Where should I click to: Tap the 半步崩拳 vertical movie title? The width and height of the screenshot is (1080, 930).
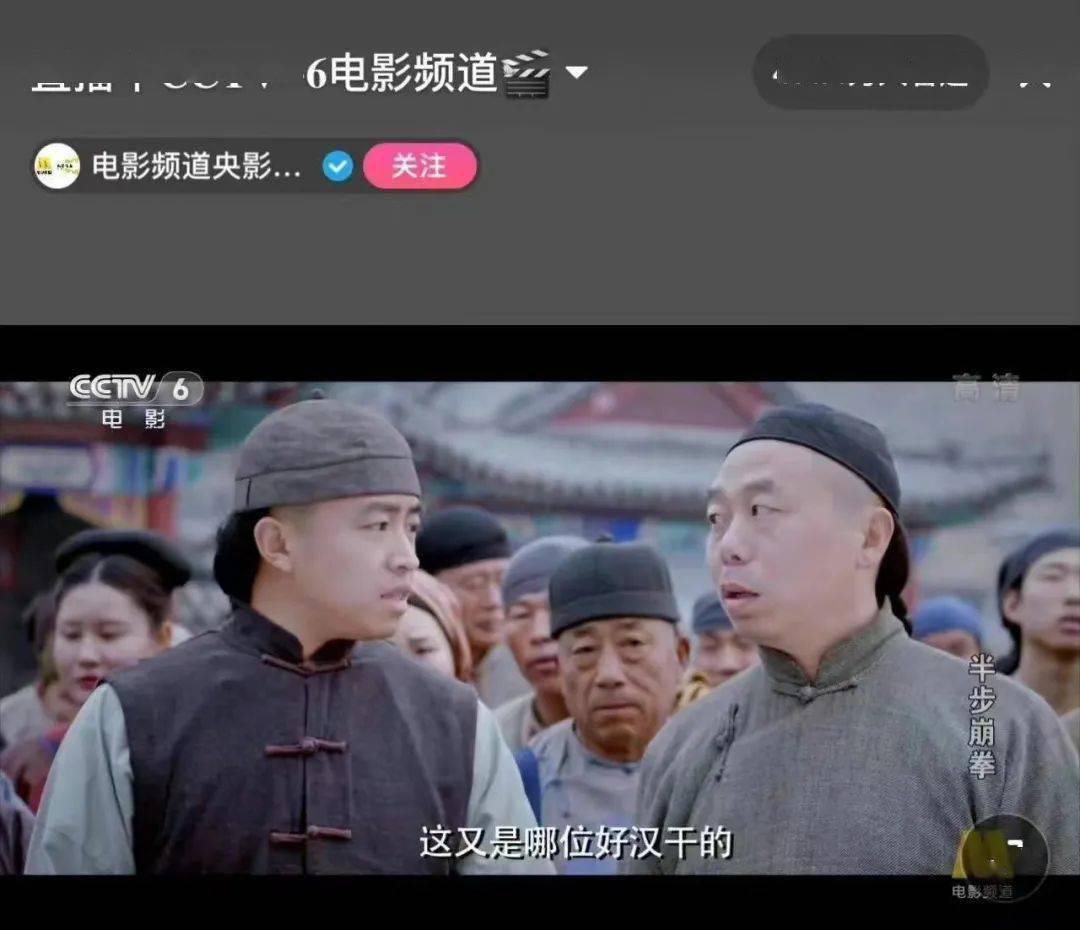pyautogui.click(x=981, y=716)
